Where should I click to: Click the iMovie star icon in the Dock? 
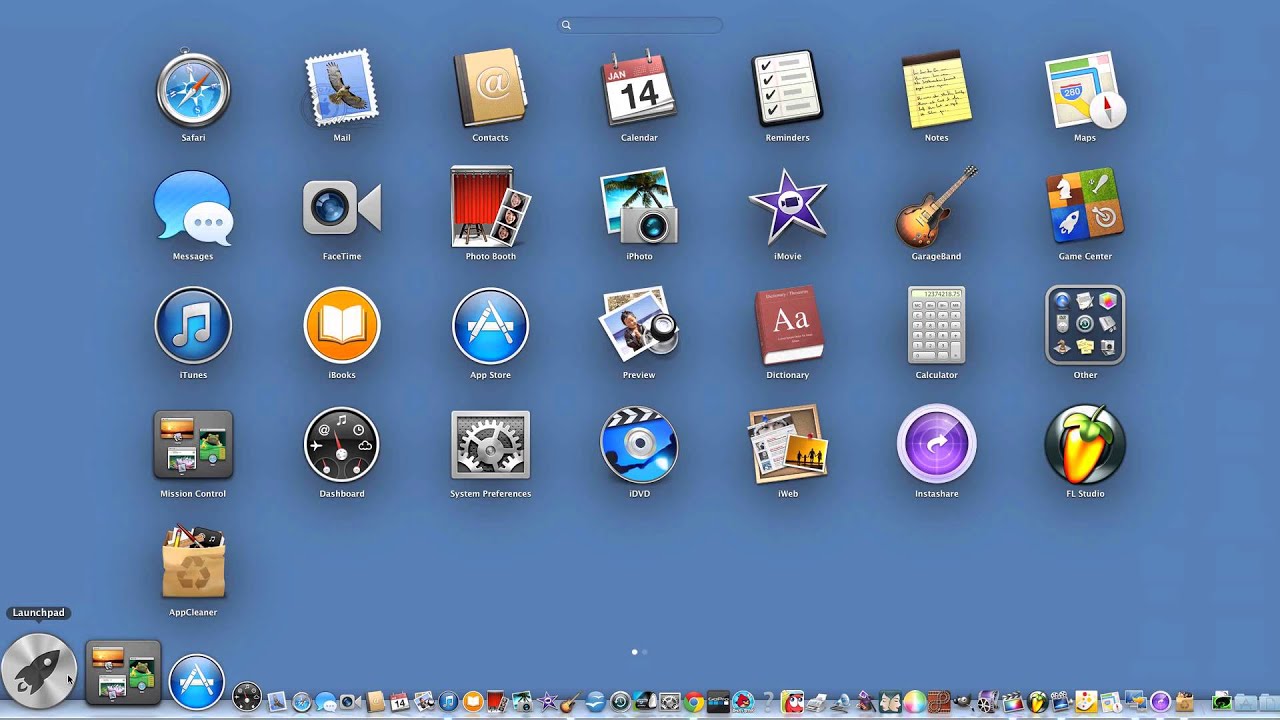pyautogui.click(x=547, y=702)
